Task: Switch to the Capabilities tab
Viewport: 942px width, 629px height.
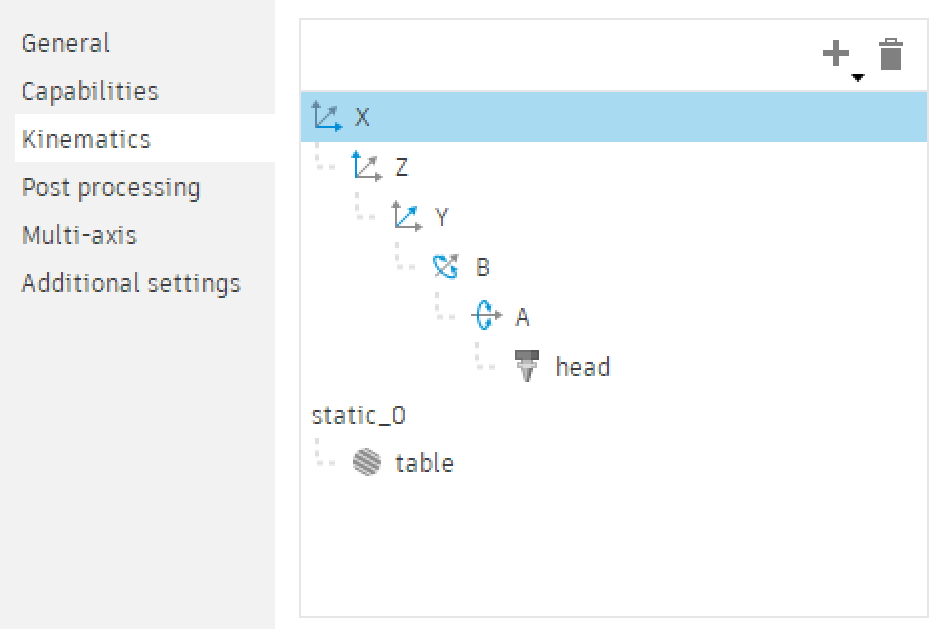Action: point(90,92)
